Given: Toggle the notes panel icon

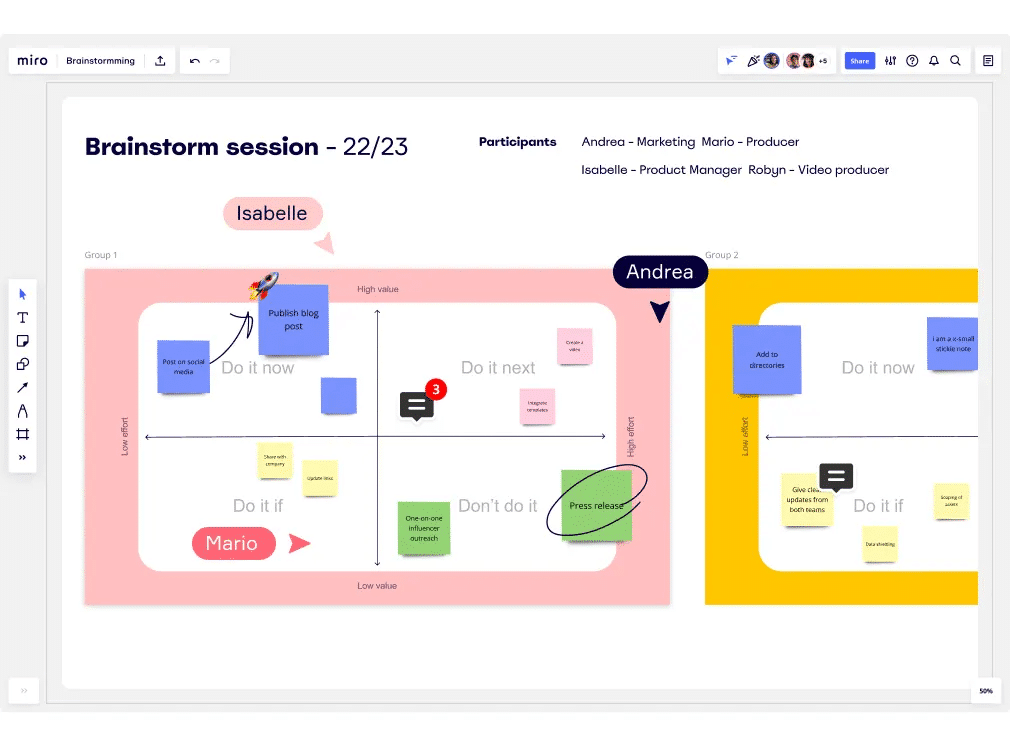Looking at the screenshot, I should 988,61.
